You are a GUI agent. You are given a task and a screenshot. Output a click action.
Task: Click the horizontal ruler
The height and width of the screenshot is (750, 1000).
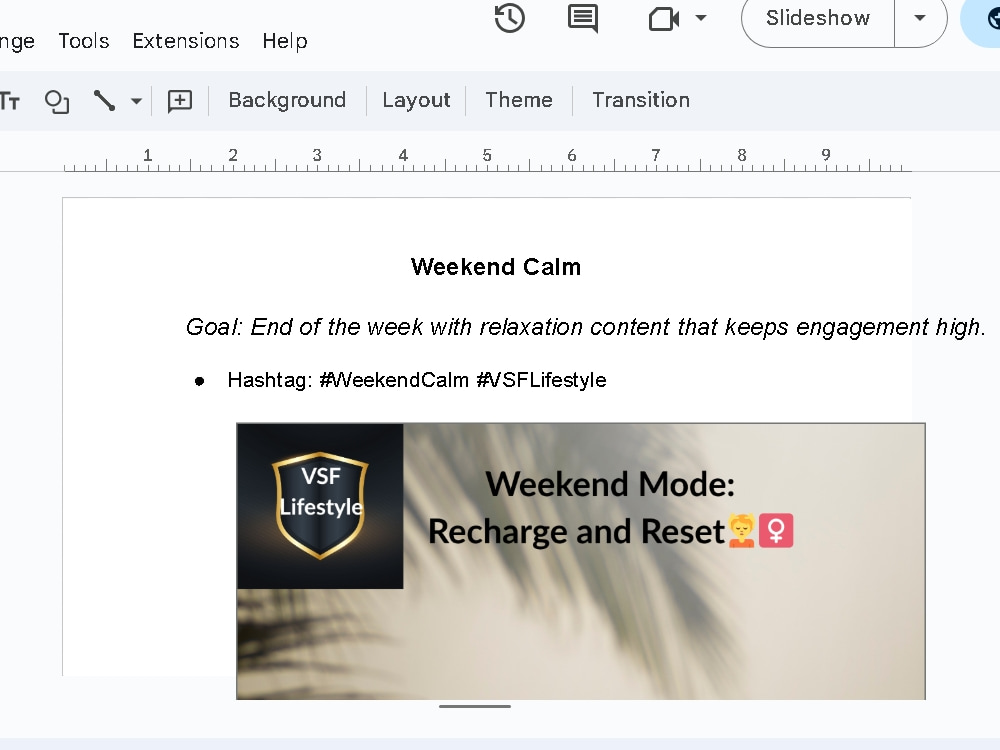[488, 159]
